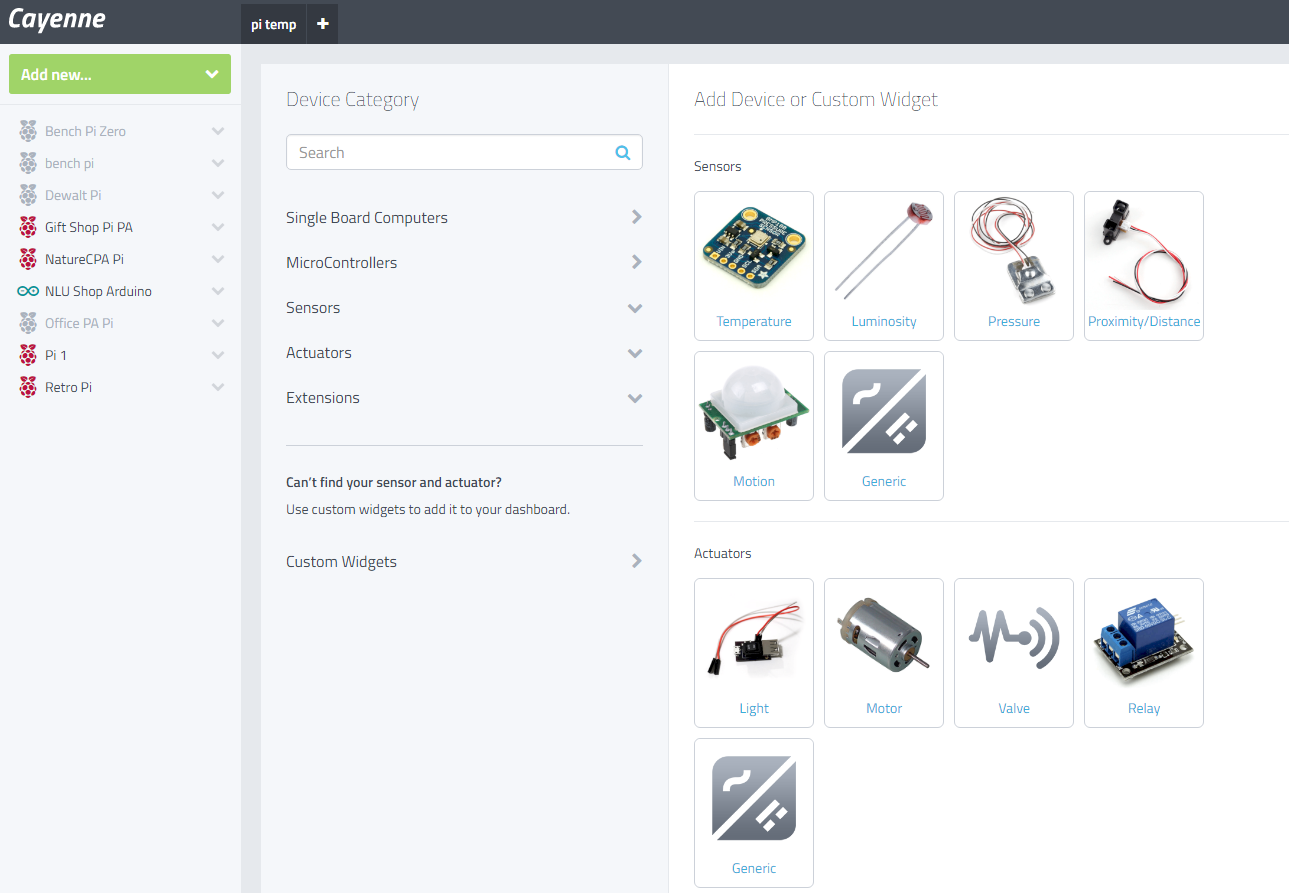Expand the Bench Pi Zero device chevron
This screenshot has width=1289, height=893.
pos(218,131)
